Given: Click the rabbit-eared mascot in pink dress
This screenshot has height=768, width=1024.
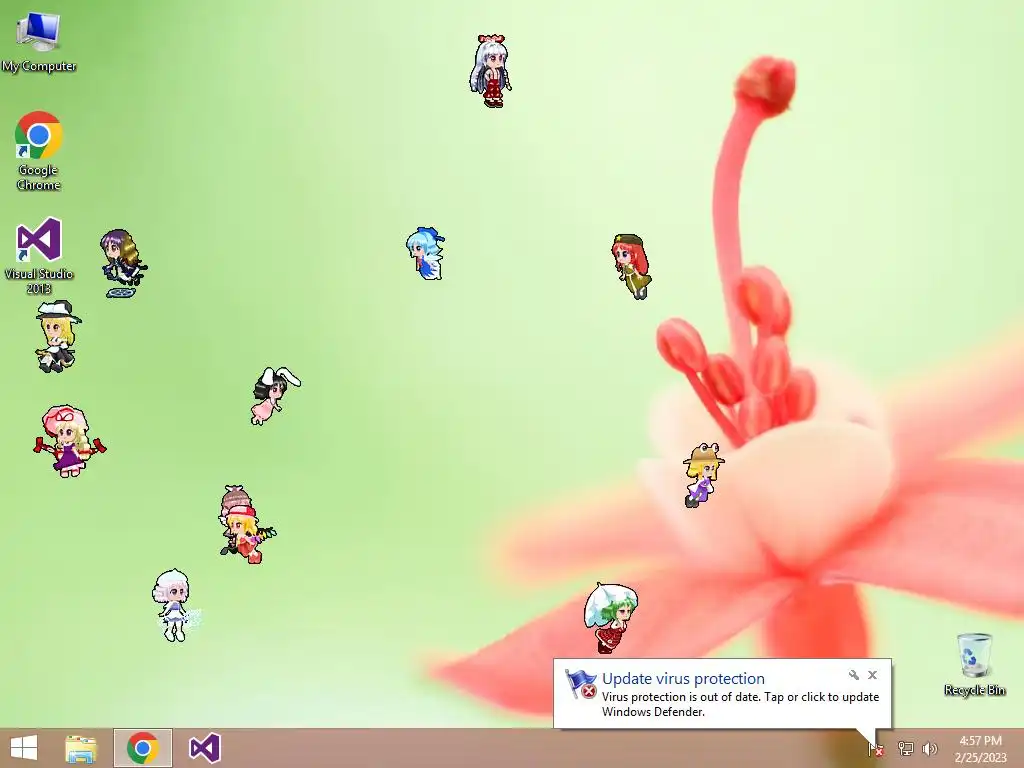Looking at the screenshot, I should click(275, 396).
